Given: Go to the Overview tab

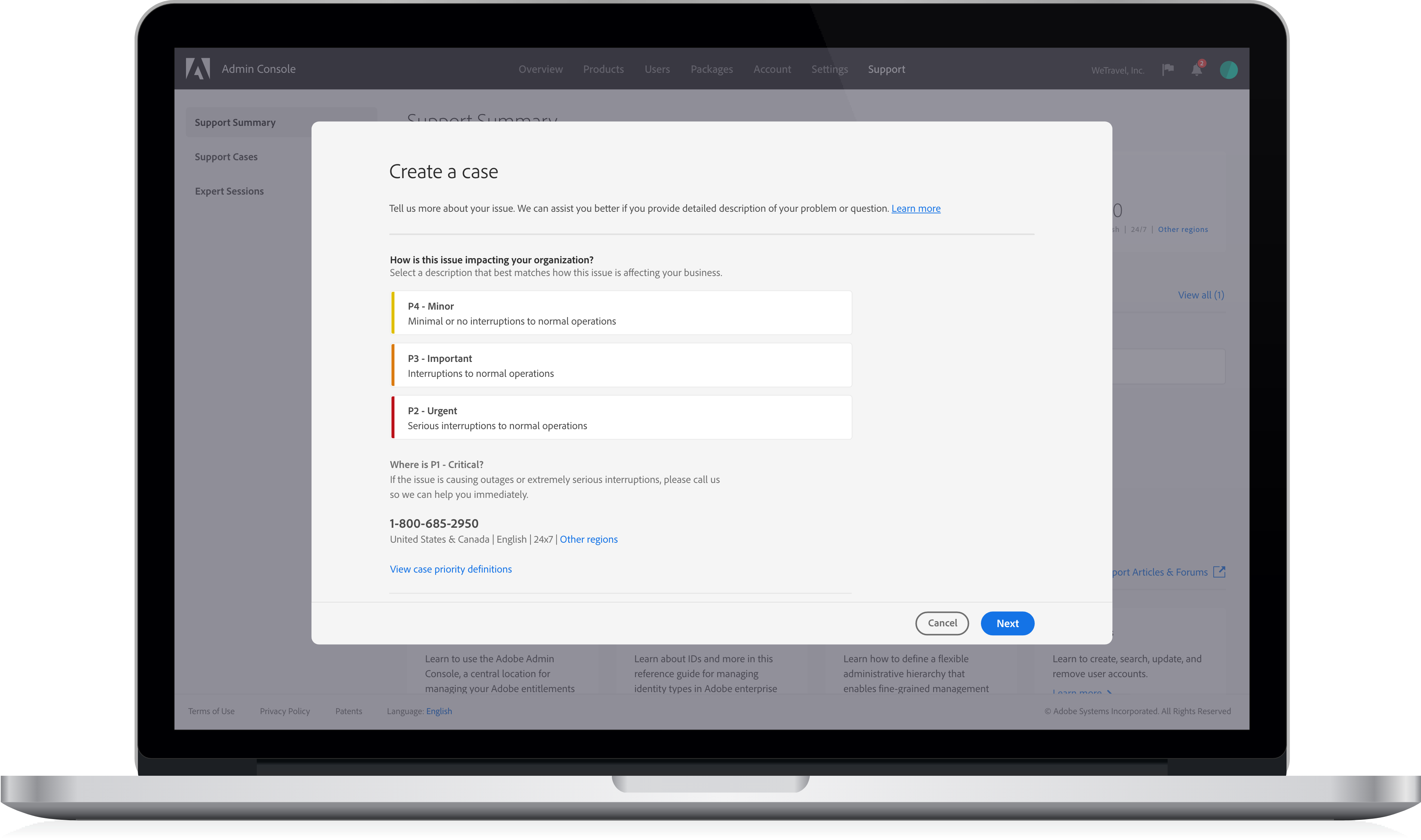Looking at the screenshot, I should (541, 69).
